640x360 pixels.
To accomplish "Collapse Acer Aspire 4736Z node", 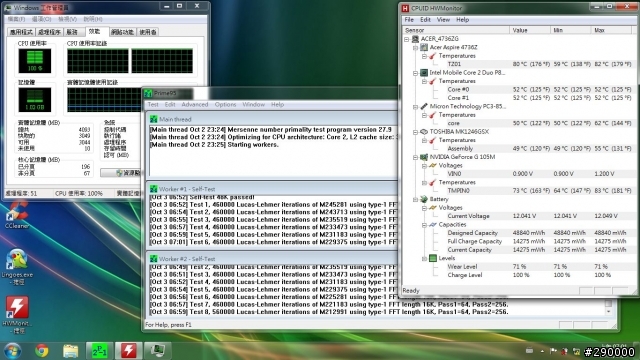I will (416, 48).
